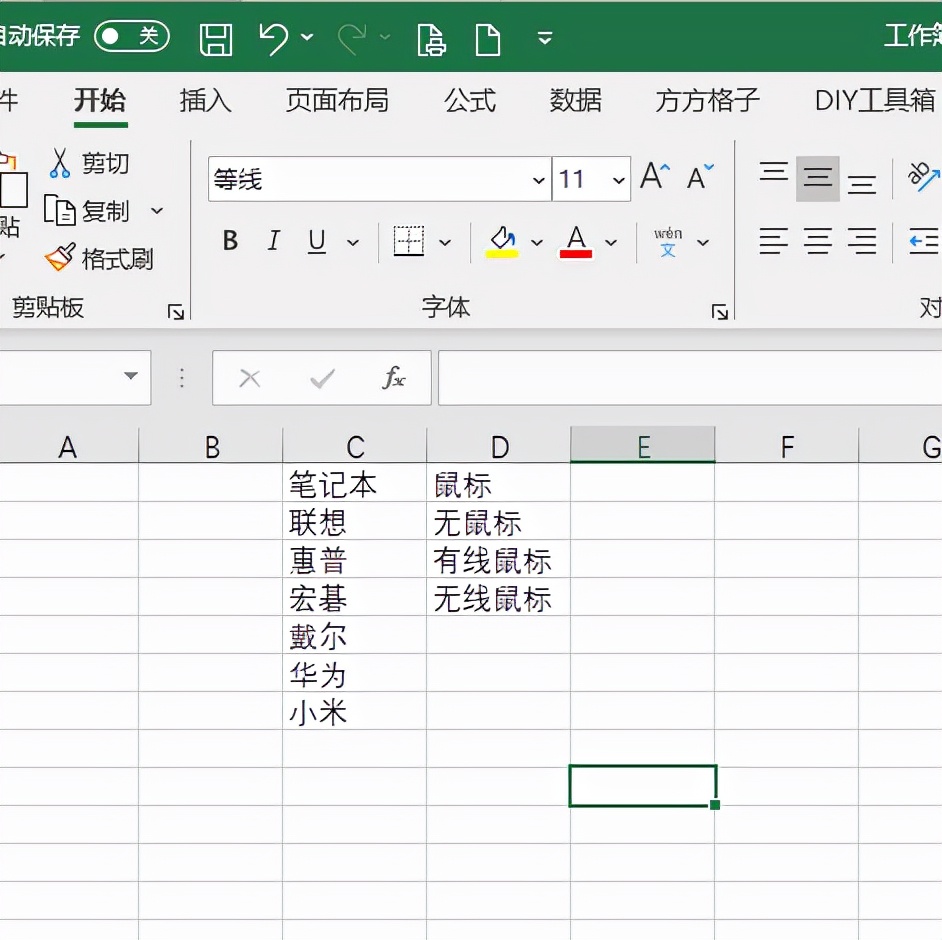Open the font name 等线 dropdown
This screenshot has height=940, width=942.
point(538,180)
